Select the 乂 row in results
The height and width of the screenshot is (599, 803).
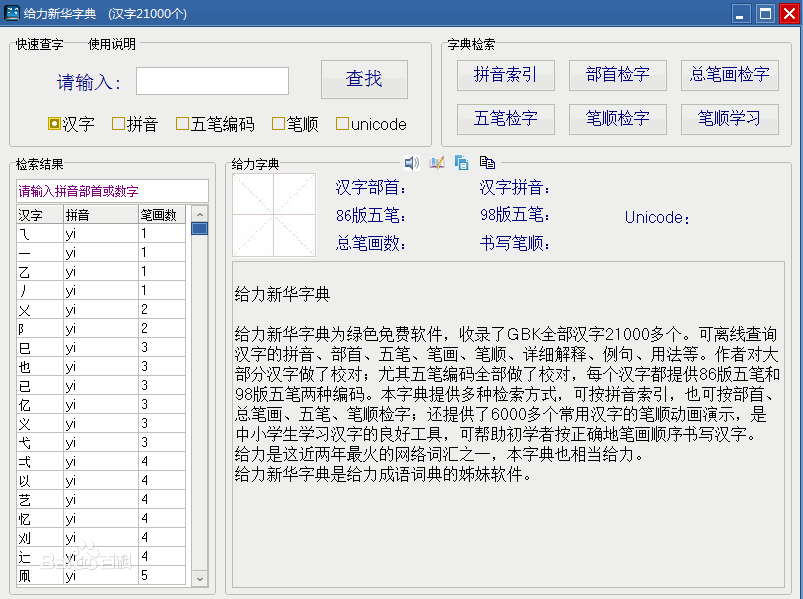pos(101,310)
